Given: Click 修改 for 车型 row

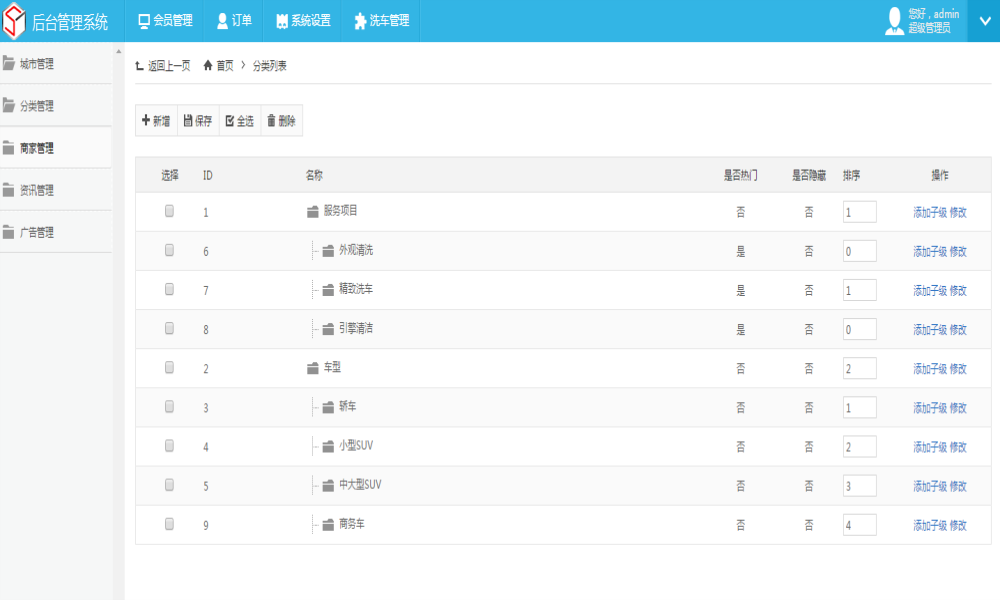Looking at the screenshot, I should [958, 369].
